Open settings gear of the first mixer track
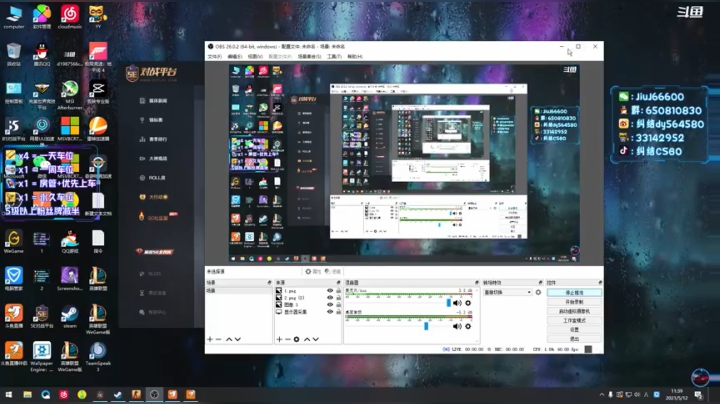720x404 pixels. click(x=468, y=303)
